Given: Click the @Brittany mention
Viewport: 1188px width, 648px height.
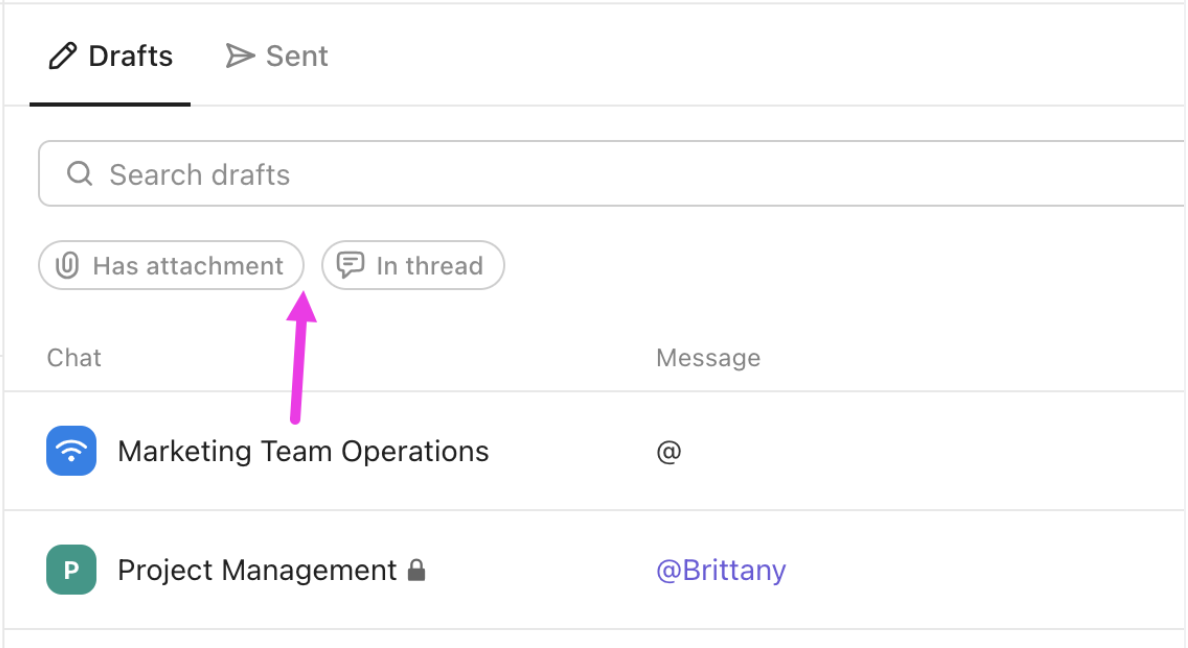Looking at the screenshot, I should [721, 570].
